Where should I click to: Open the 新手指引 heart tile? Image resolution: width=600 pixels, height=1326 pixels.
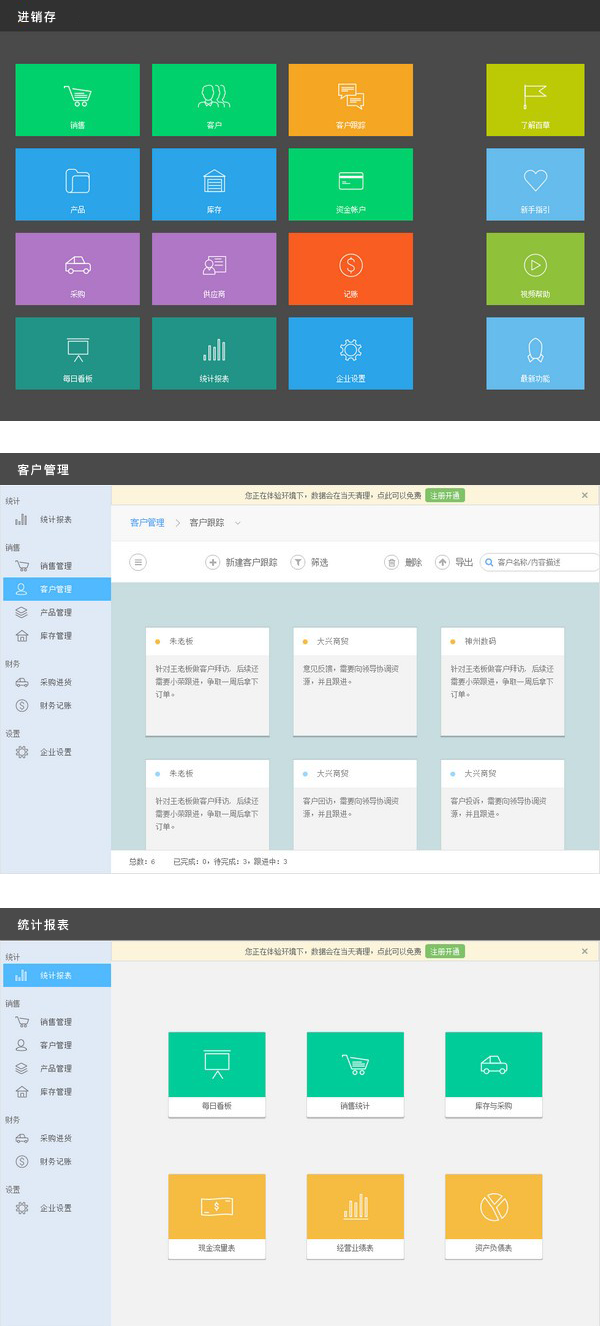click(535, 184)
